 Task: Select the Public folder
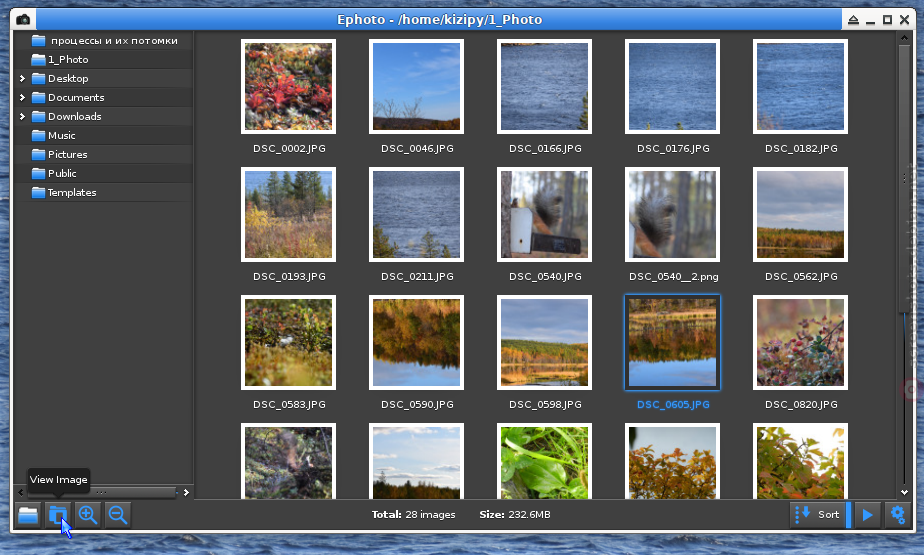tap(104, 173)
